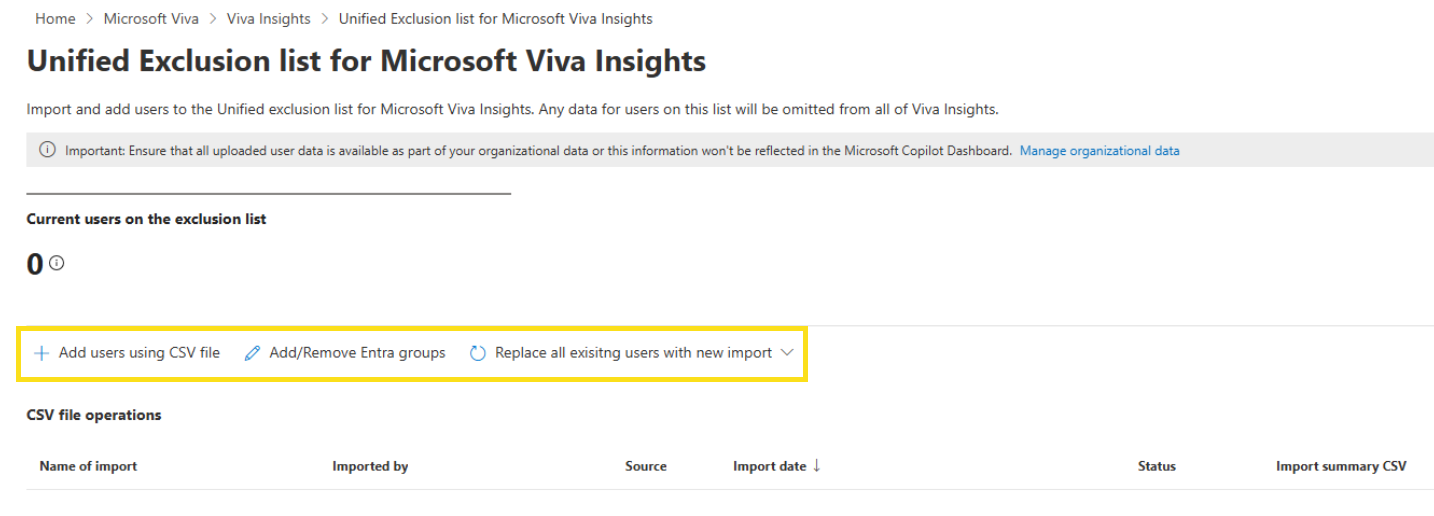Navigate to Microsoft Viva breadcrumb
The height and width of the screenshot is (516, 1434).
tap(151, 19)
